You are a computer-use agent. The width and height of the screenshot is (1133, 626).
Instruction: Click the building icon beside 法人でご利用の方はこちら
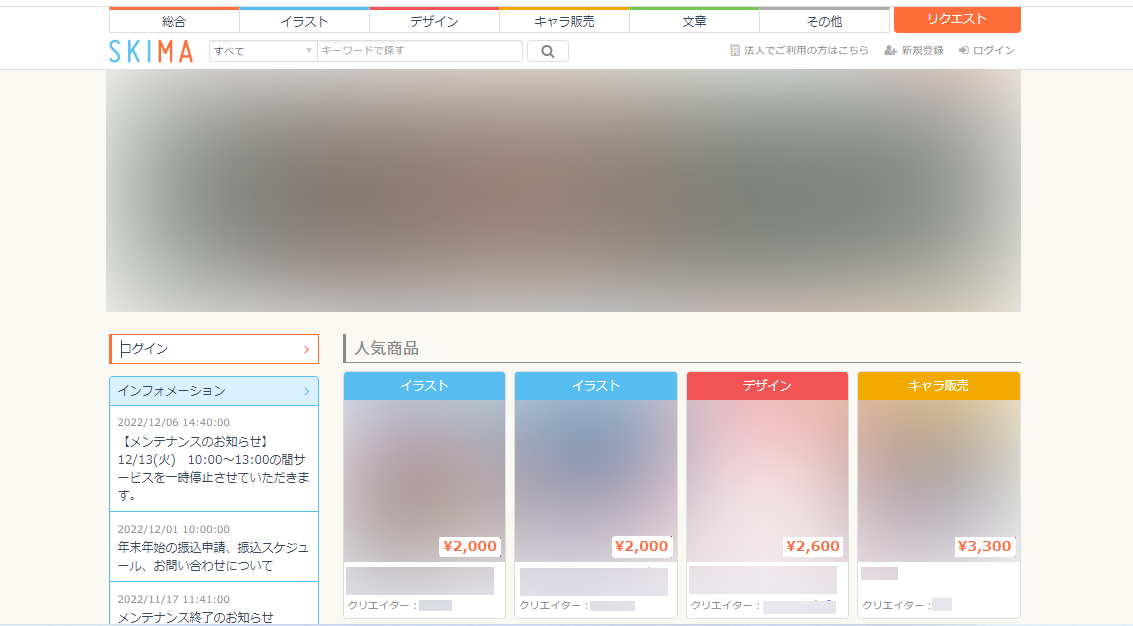733,48
